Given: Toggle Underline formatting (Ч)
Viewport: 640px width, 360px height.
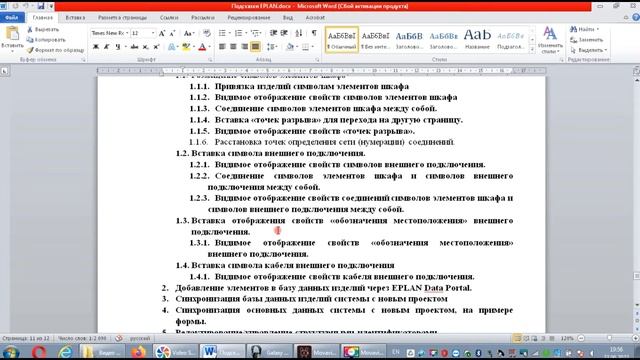Looking at the screenshot, I should click(118, 47).
